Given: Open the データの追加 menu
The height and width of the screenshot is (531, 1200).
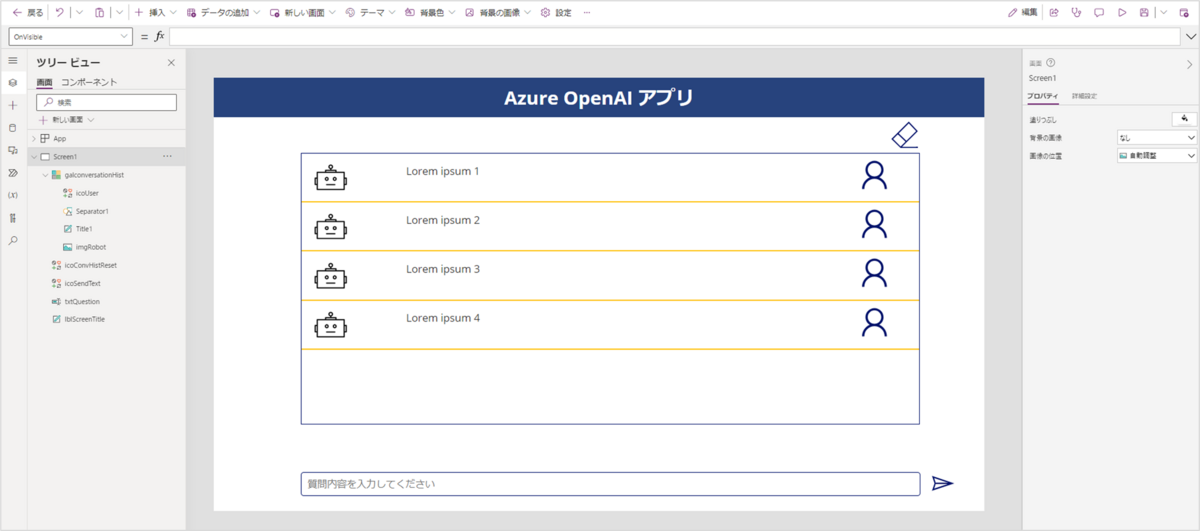Looking at the screenshot, I should tap(223, 12).
